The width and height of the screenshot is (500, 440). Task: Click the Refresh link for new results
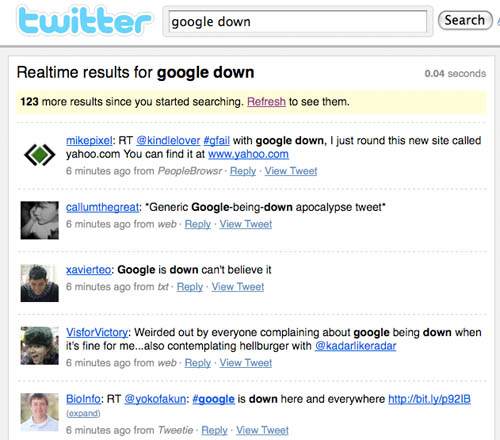[266, 102]
